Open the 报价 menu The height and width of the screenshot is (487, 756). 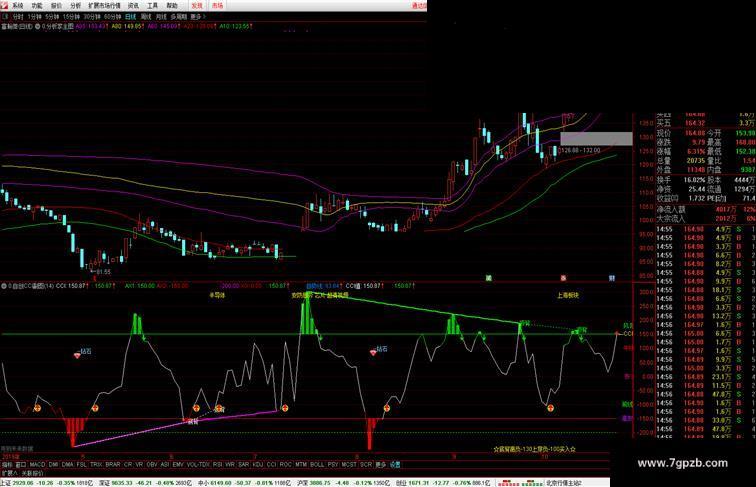coord(56,6)
